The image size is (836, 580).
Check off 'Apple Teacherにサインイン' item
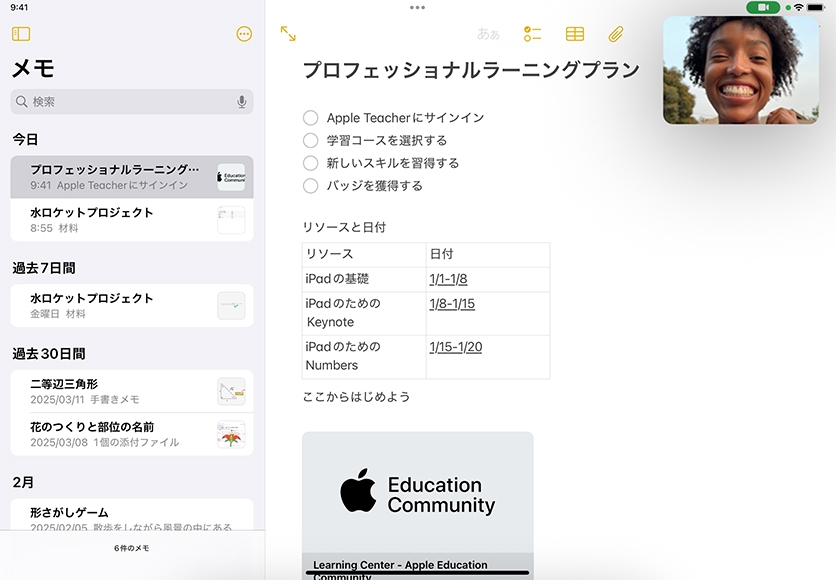[x=311, y=118]
